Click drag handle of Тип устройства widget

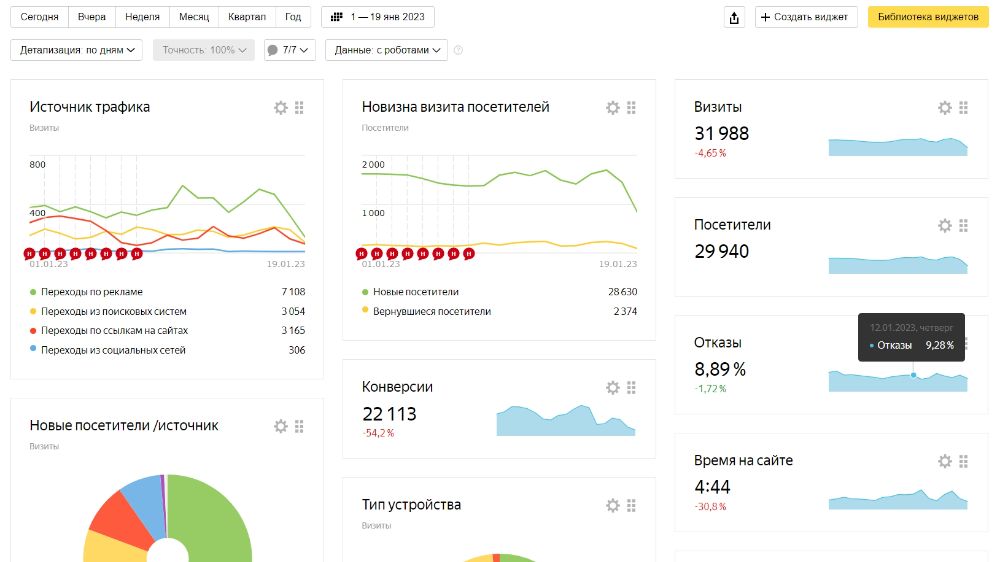[631, 506]
